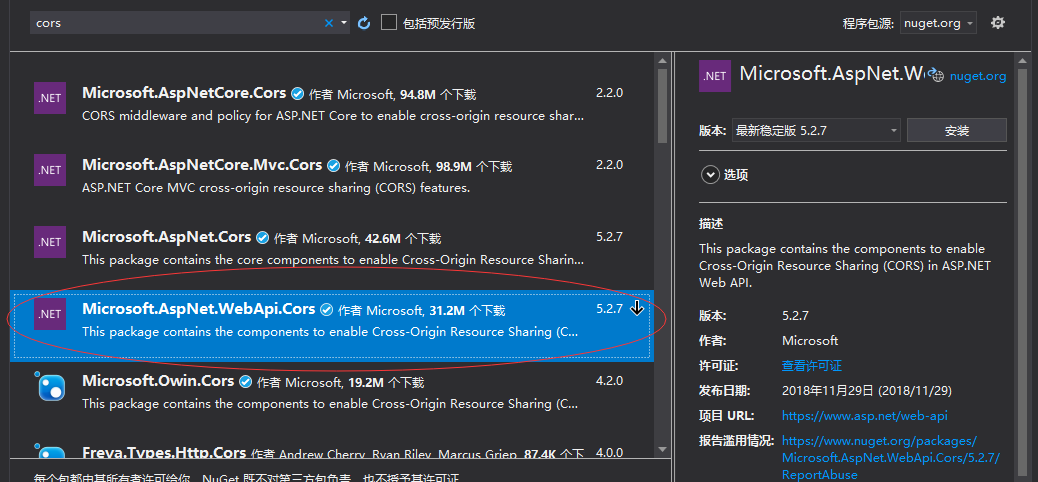Click version 2.2.0 on Microsoft.AspNetCore.Cors row
Screen dimensions: 1038x482
[609, 93]
